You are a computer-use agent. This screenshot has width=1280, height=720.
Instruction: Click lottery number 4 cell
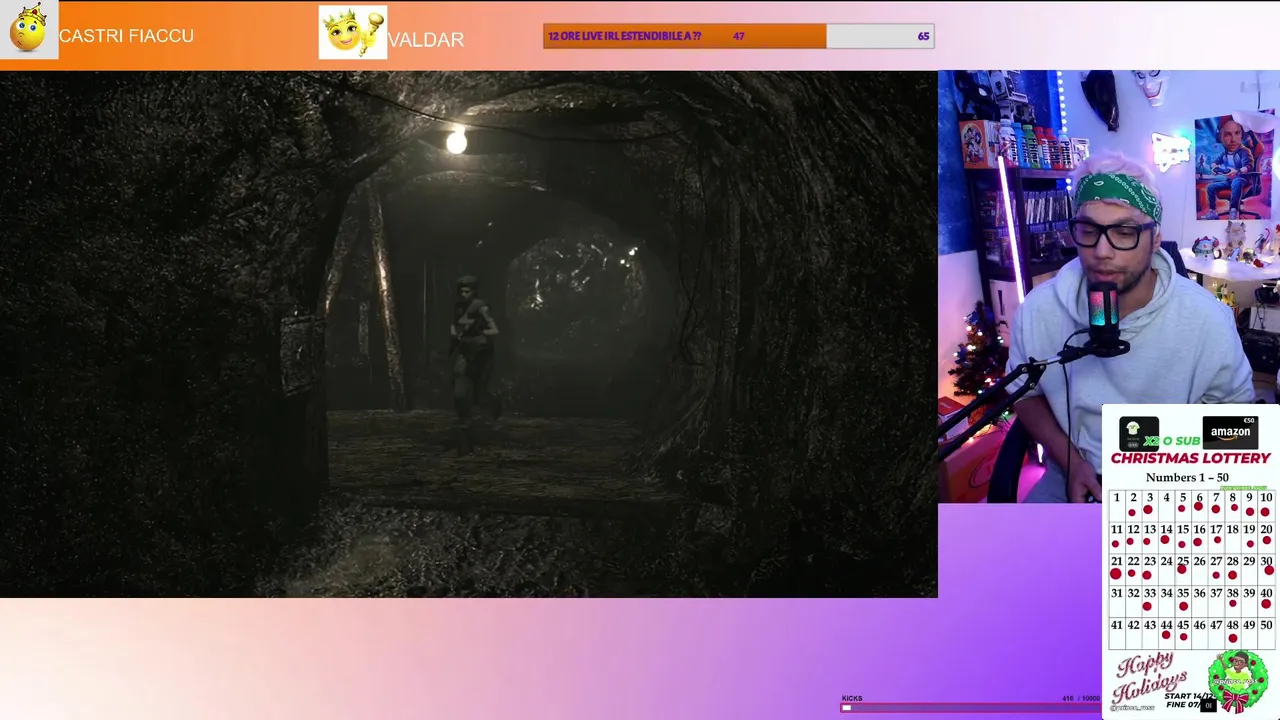(1166, 505)
